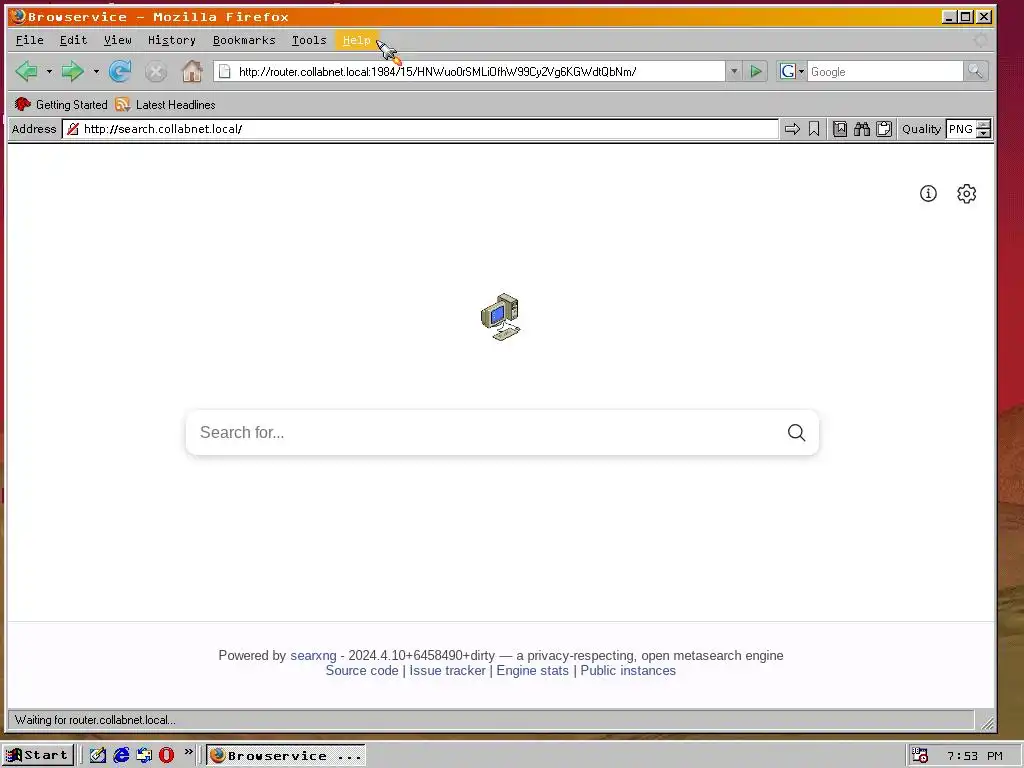Open the File menu
Screen dimensions: 1024x768
(x=29, y=40)
